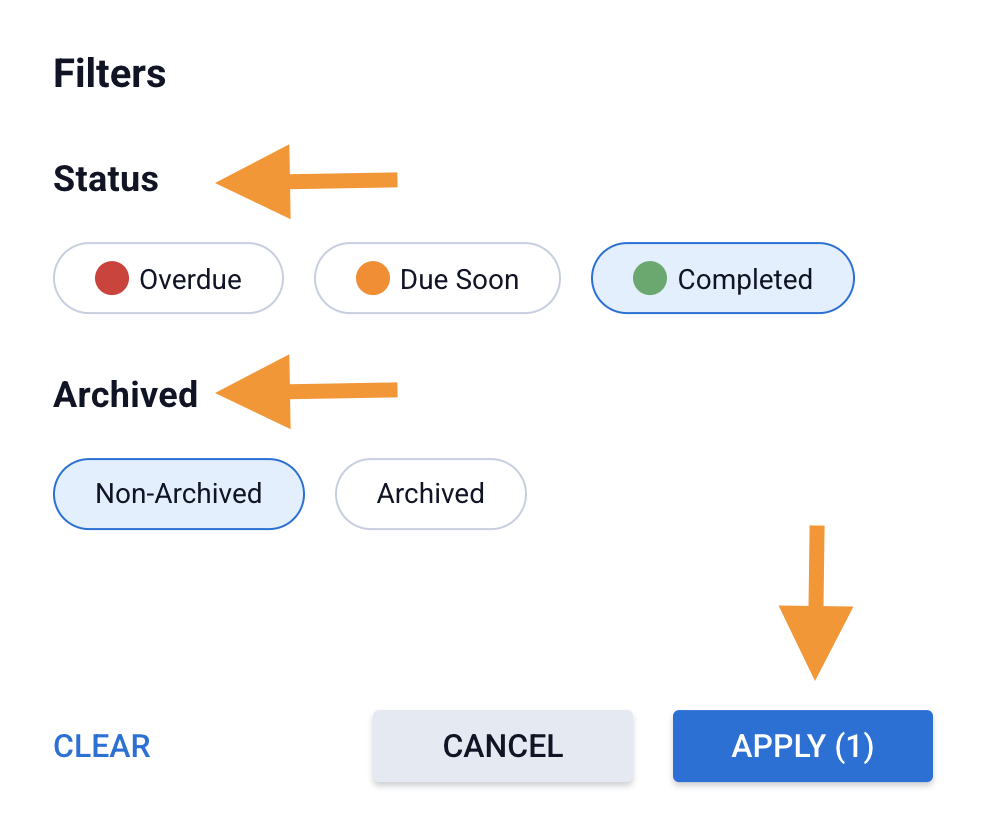Viewport: 990px width, 840px height.
Task: Click the bold Archived section heading
Action: 126,395
